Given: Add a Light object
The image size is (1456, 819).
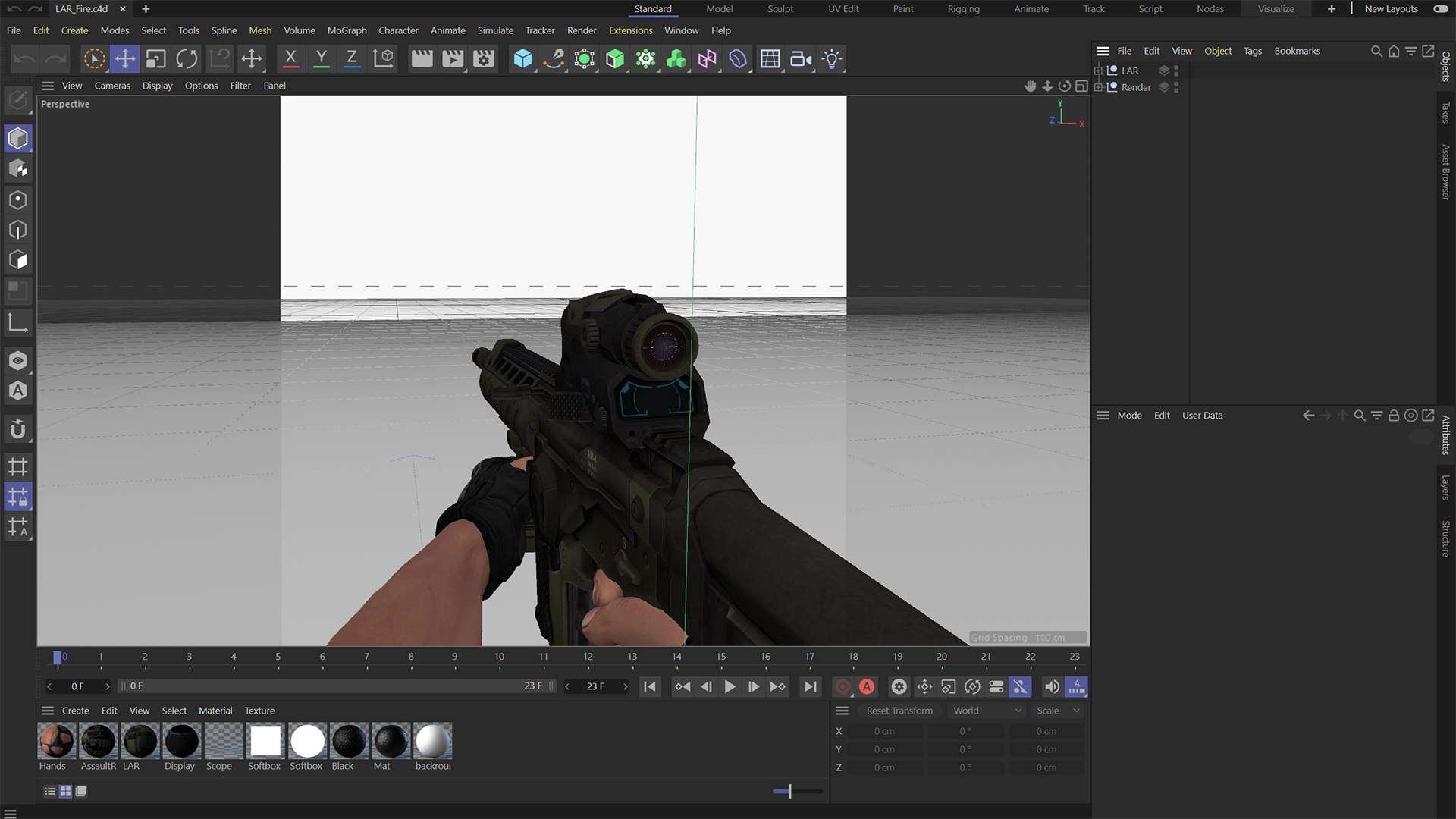Looking at the screenshot, I should pyautogui.click(x=832, y=58).
